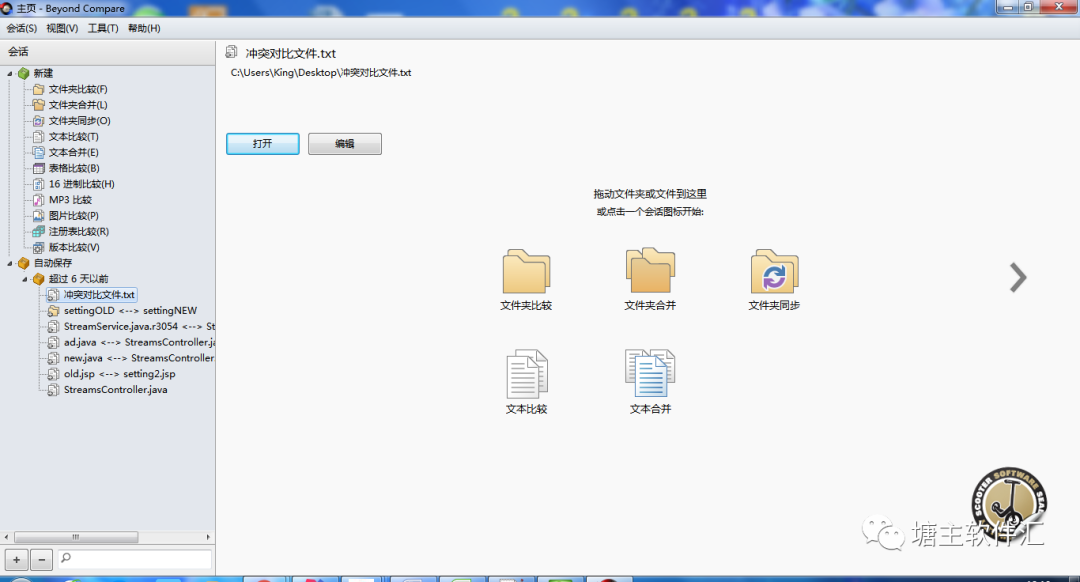This screenshot has height=582, width=1080.
Task: Click the sessions scrollbar right arrow
Action: coord(208,537)
